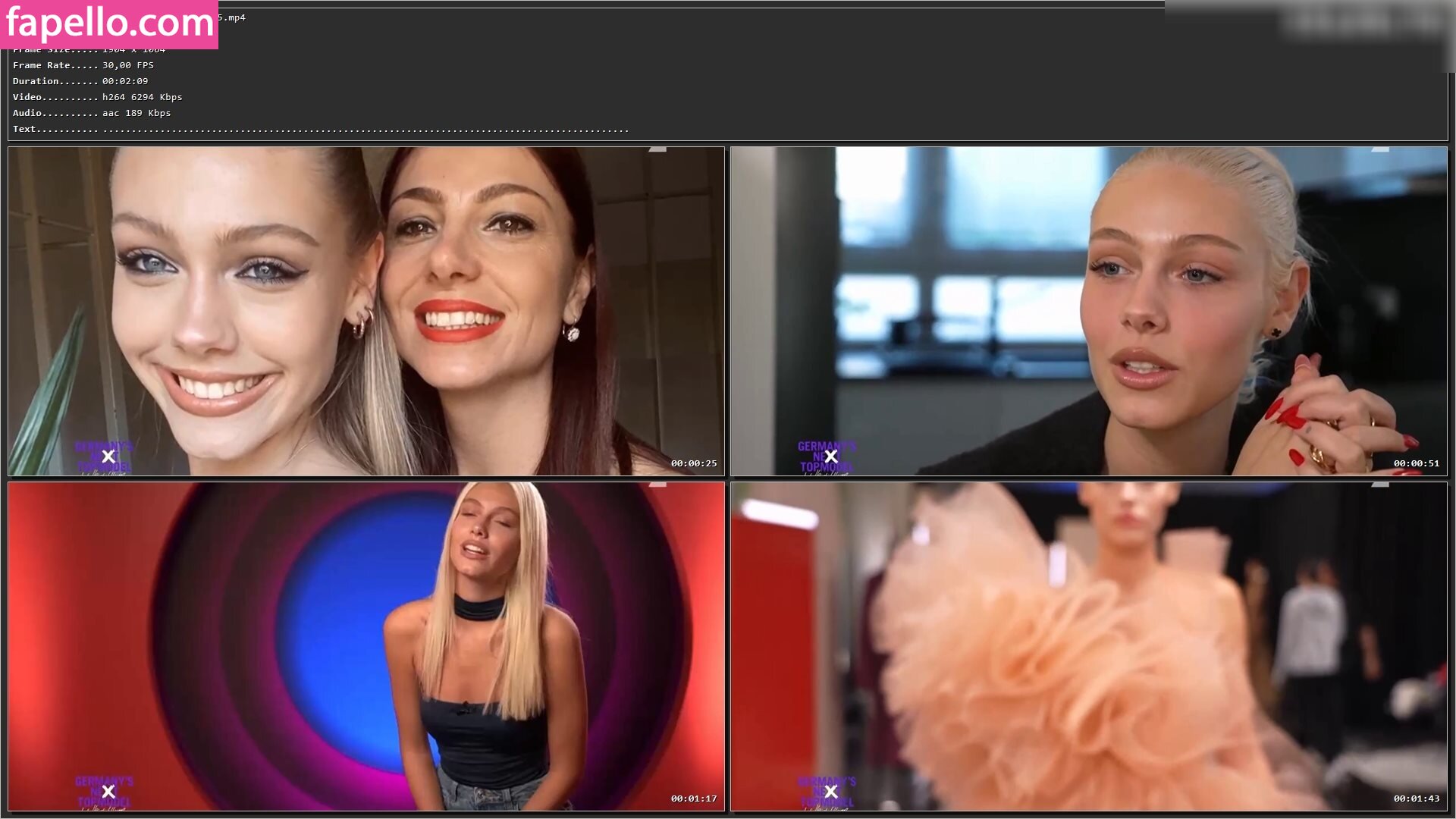
Task: Click Germany's Next Topmodel logo in 00:00:51 frame
Action: 827,447
